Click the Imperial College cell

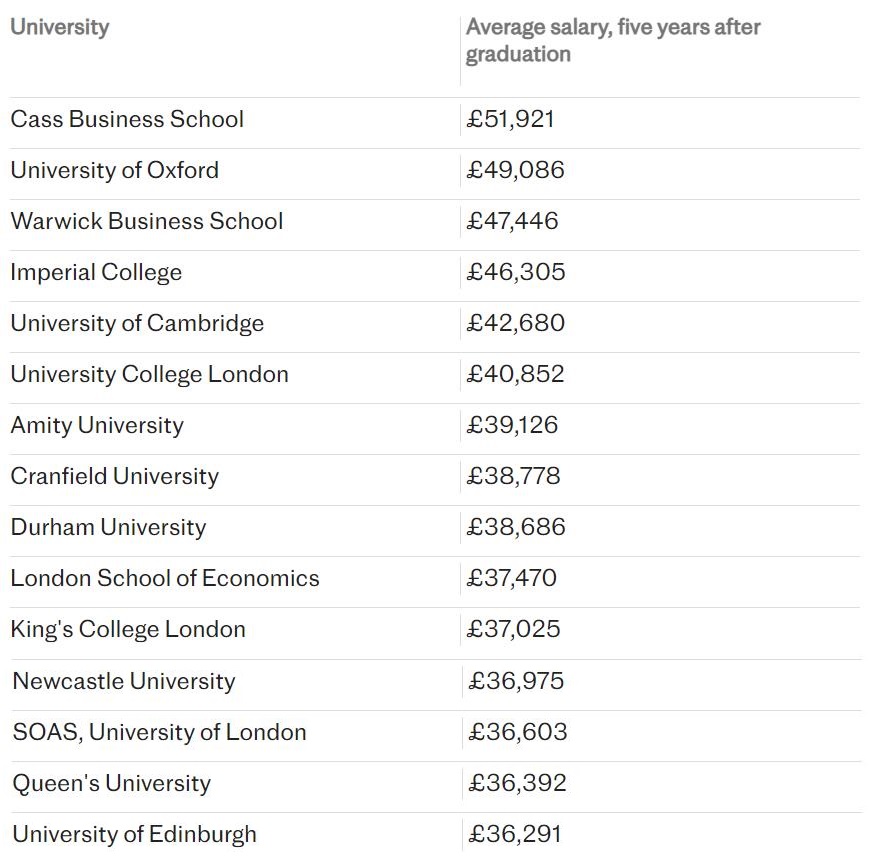[x=96, y=272]
